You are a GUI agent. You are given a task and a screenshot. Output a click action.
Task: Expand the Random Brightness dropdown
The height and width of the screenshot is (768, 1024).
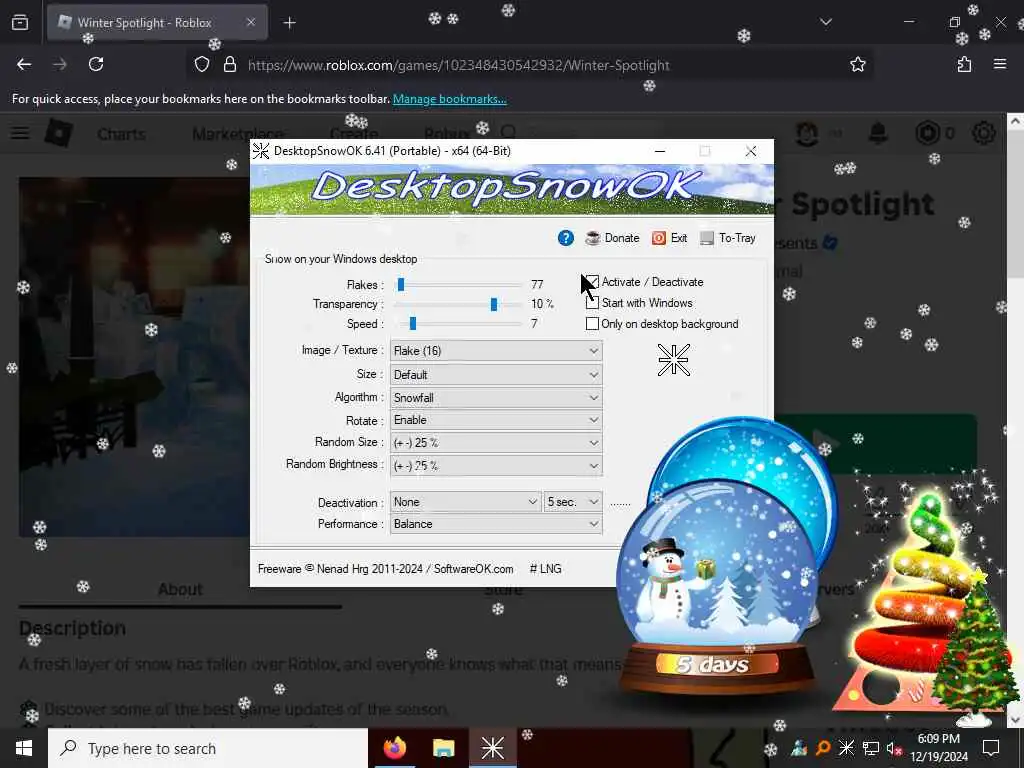pos(496,466)
